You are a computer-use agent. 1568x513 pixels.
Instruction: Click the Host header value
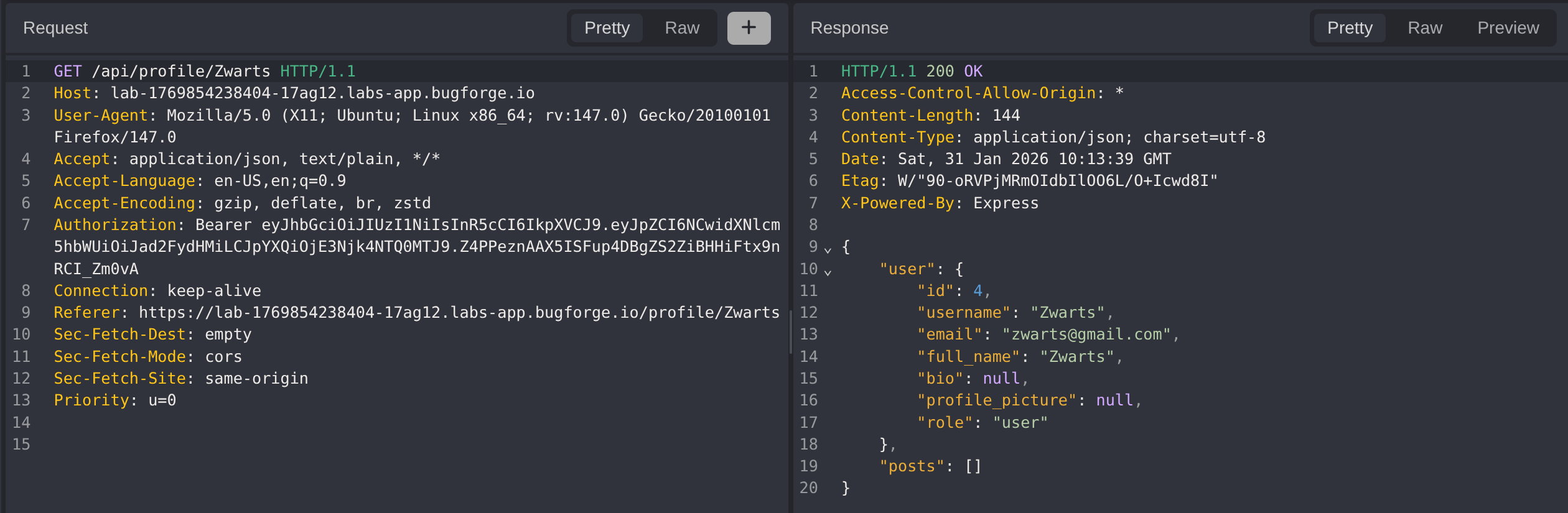(322, 93)
